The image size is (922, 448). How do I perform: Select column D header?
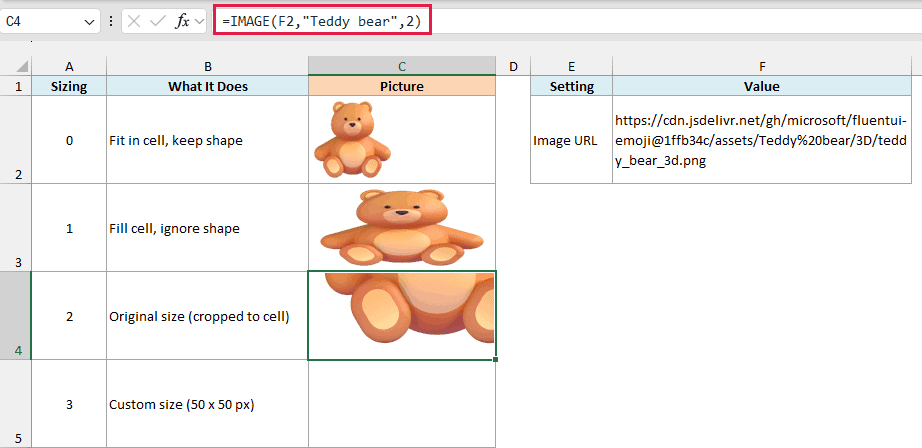pos(513,66)
